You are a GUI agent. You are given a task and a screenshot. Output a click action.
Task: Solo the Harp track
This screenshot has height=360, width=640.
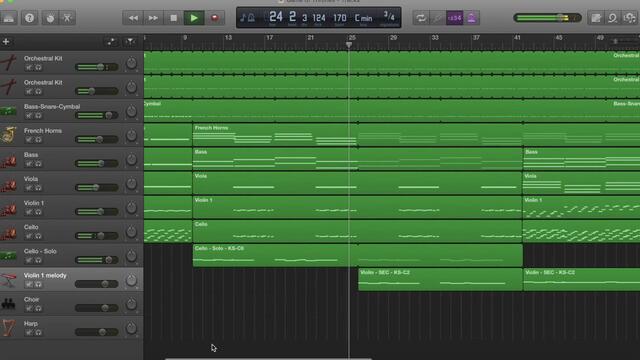pos(38,332)
